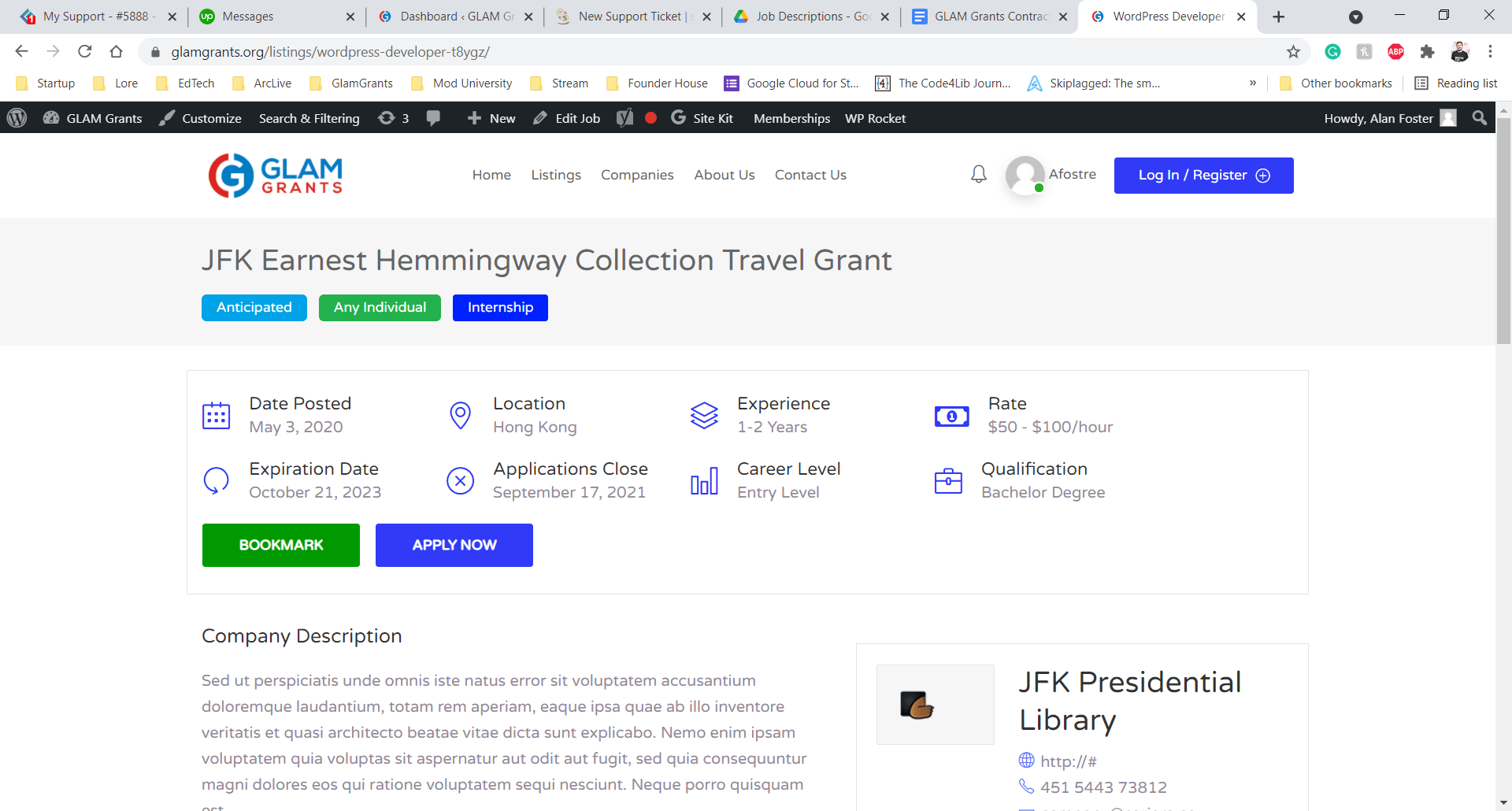Screen dimensions: 1512x811
Task: Click the APPLY NOW button
Action: click(454, 545)
